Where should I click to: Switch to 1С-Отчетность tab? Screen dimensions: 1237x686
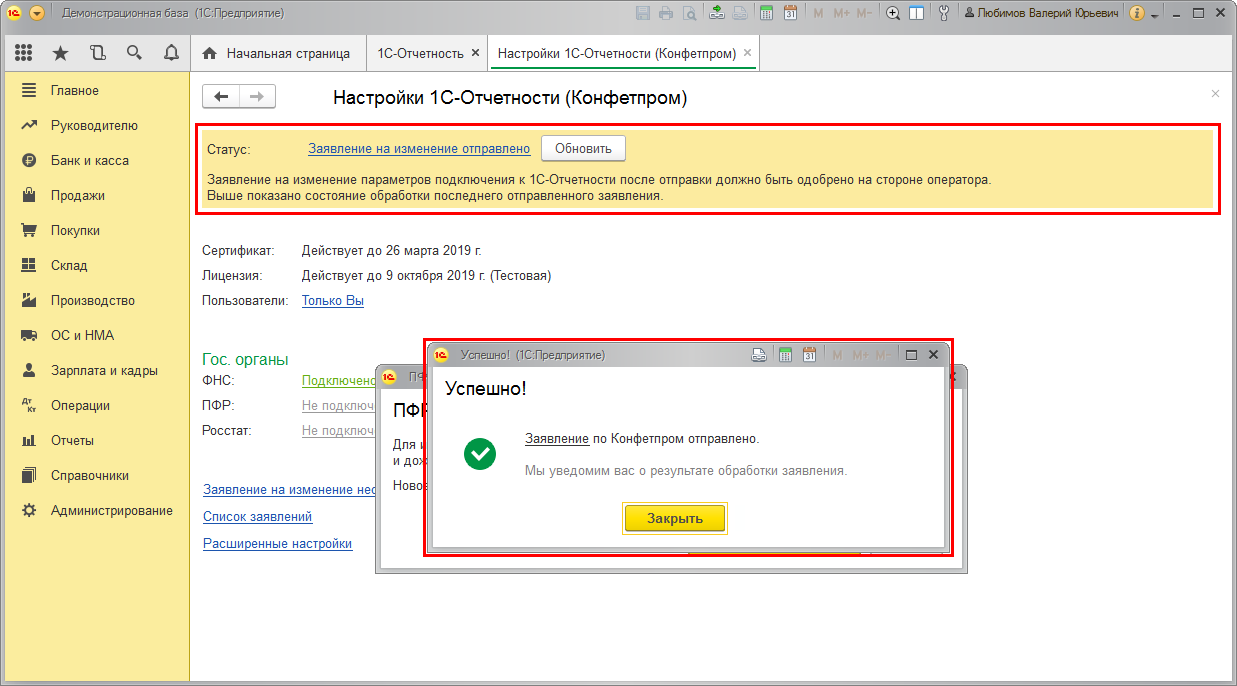(x=419, y=53)
